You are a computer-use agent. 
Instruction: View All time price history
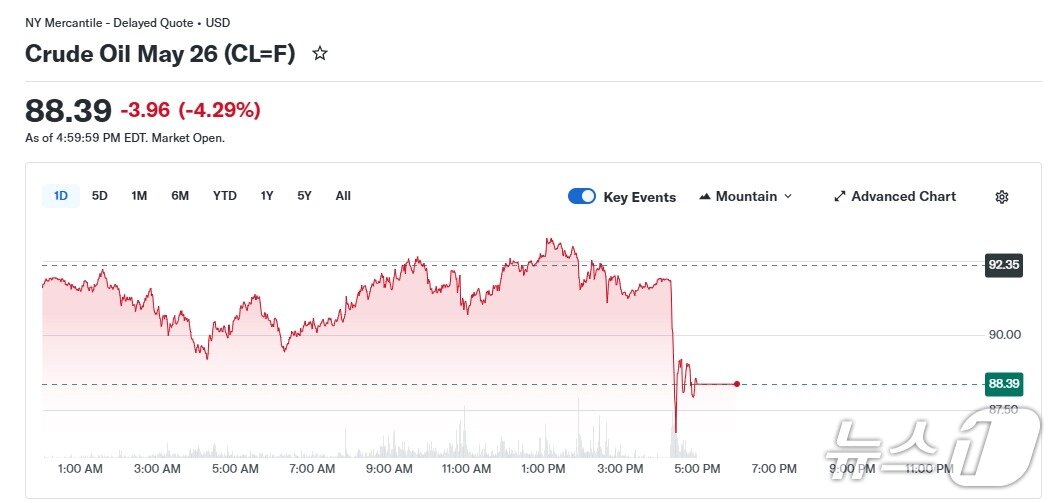click(343, 196)
